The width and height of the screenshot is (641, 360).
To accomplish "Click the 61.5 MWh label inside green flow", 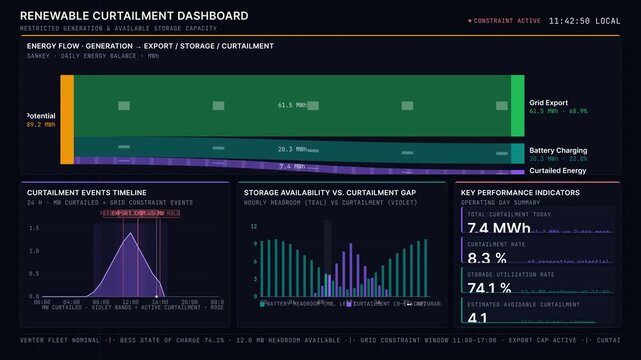I will pyautogui.click(x=292, y=105).
